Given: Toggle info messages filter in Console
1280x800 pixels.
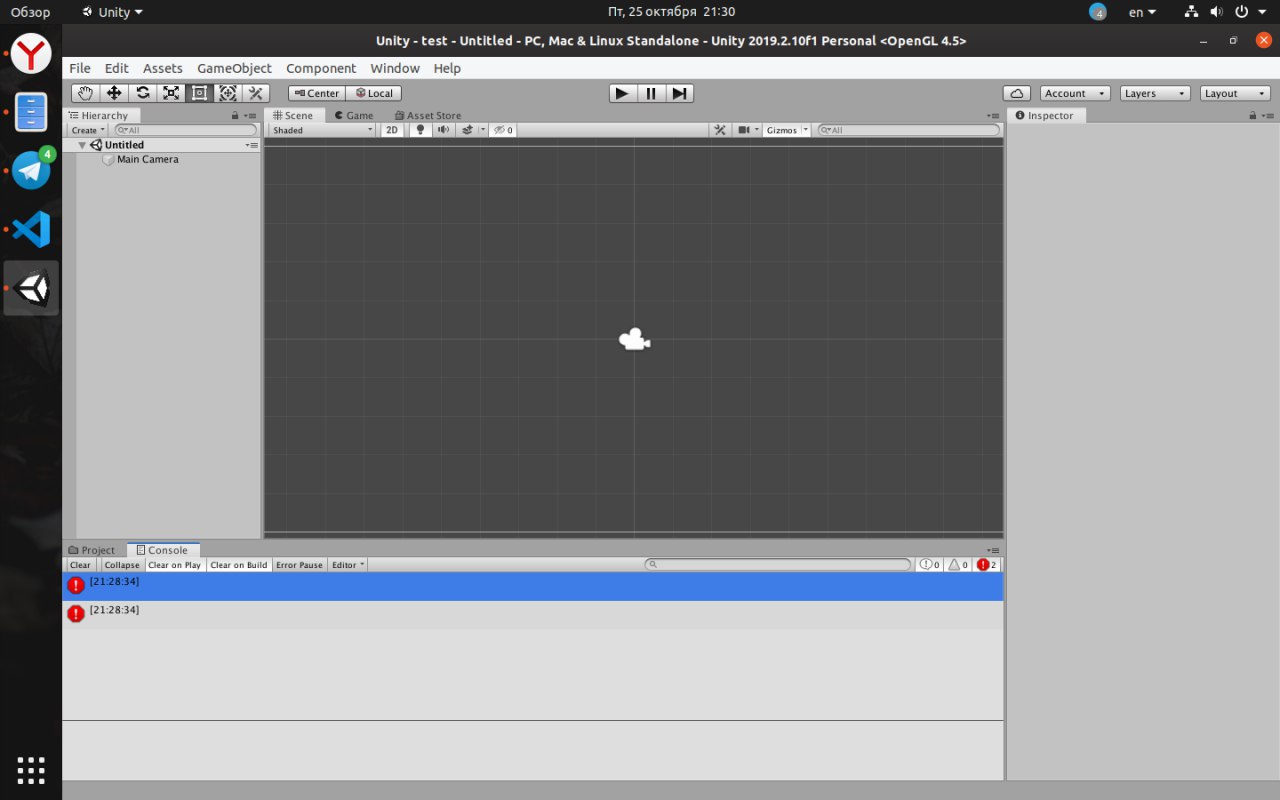Looking at the screenshot, I should click(930, 565).
